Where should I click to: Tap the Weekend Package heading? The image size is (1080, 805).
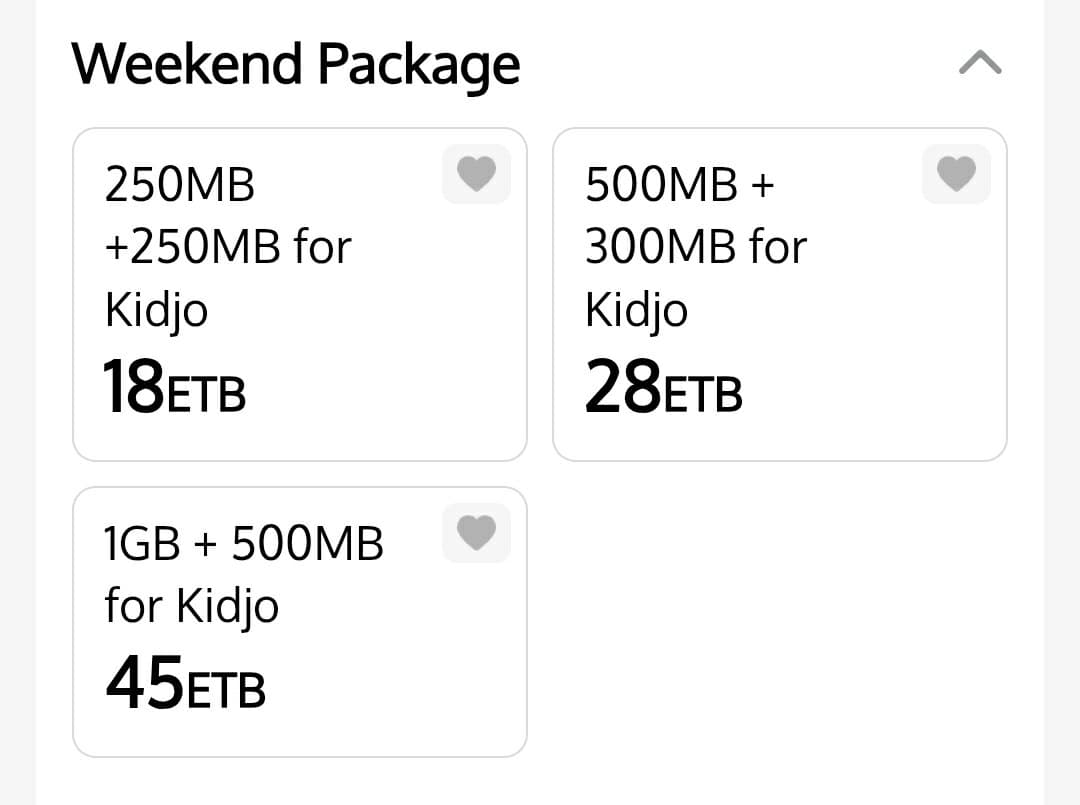tap(295, 65)
